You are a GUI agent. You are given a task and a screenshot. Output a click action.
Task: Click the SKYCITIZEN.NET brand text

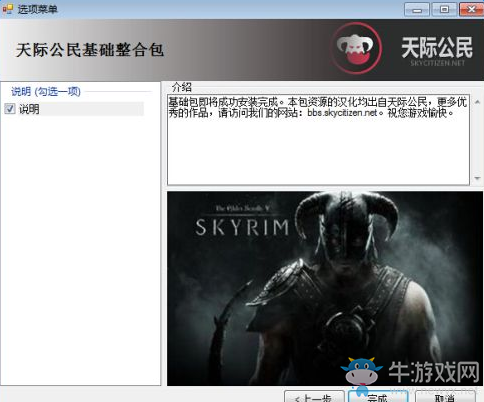tap(437, 63)
